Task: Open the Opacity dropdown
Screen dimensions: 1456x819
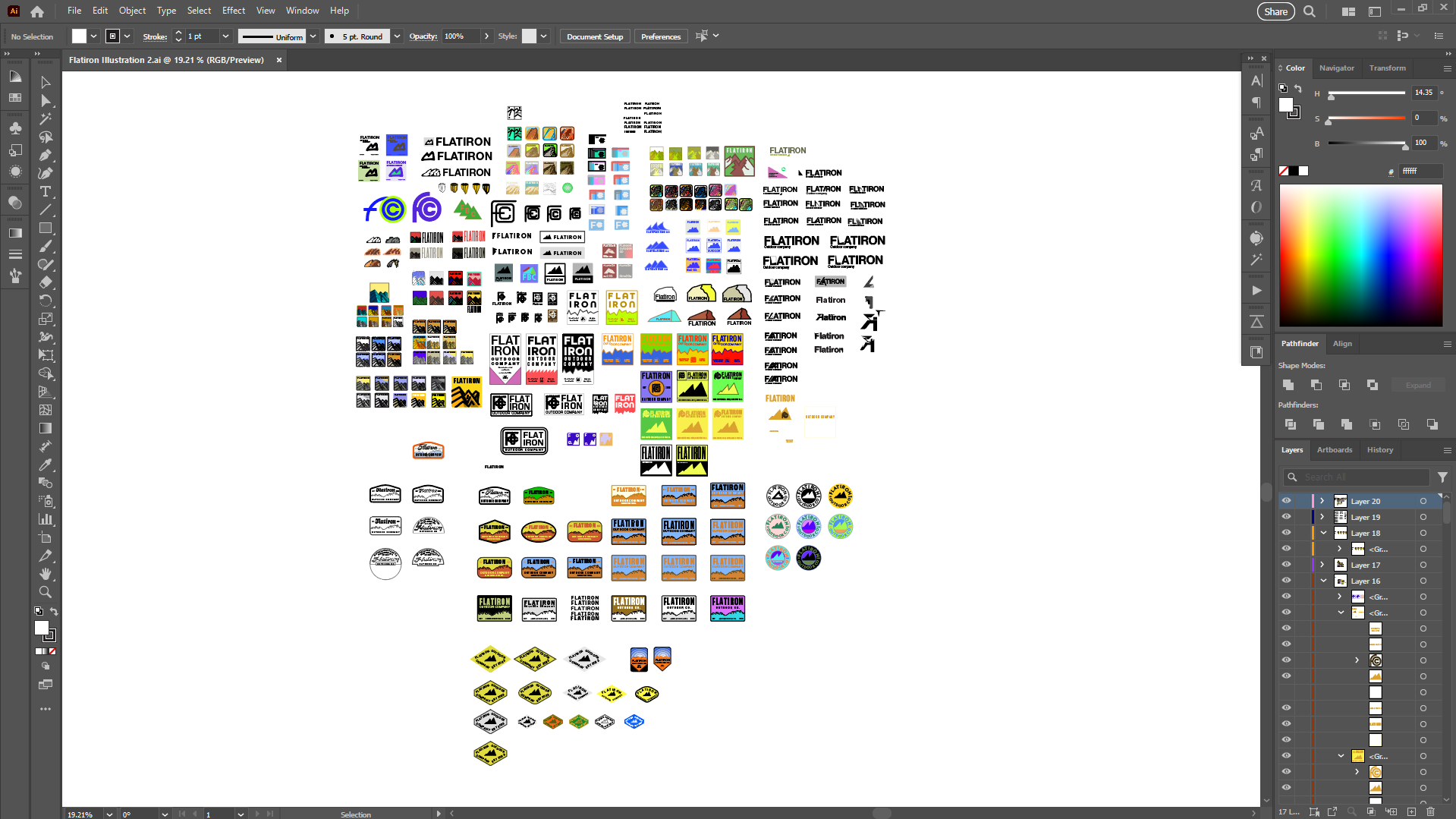Action: tap(486, 36)
